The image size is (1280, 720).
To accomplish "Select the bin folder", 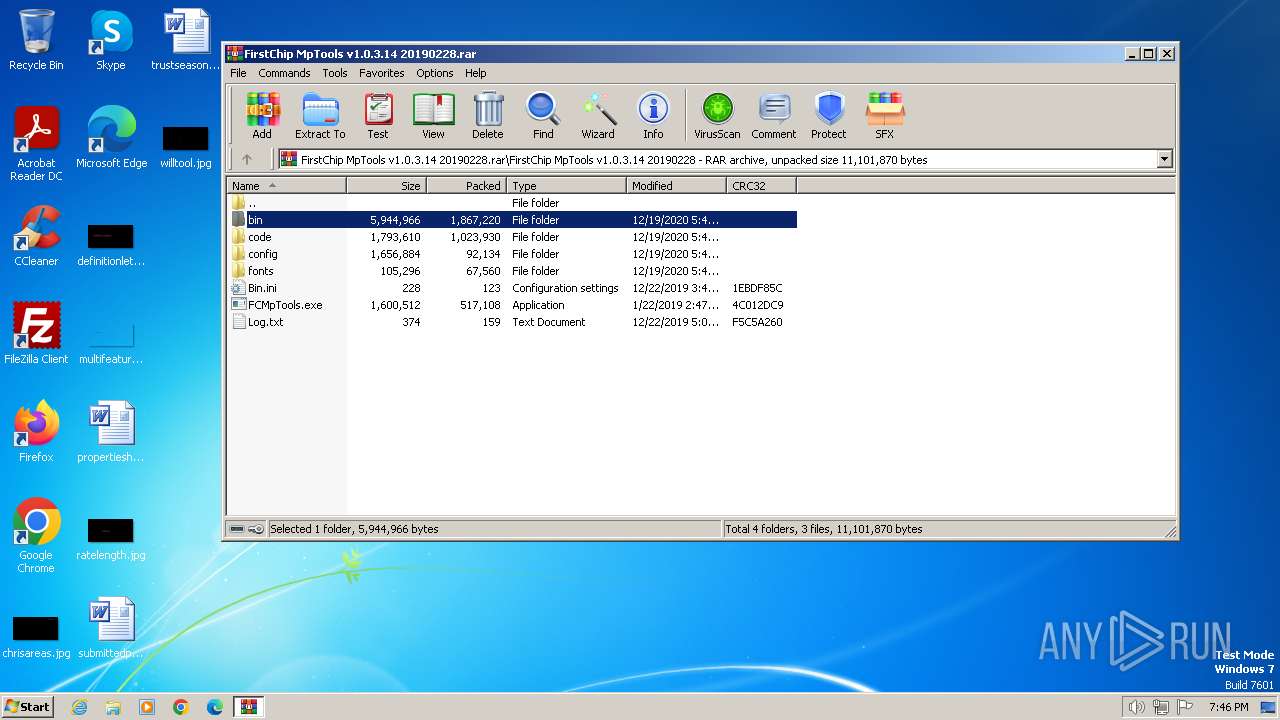I will (x=513, y=220).
